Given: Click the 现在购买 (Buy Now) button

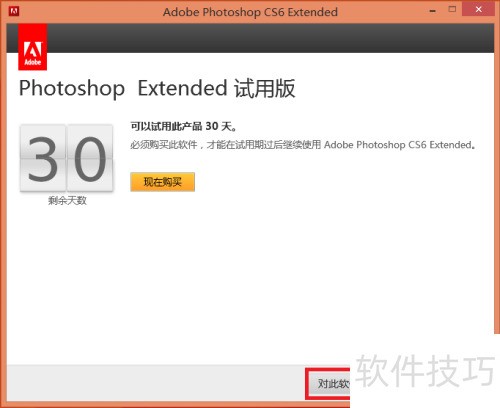Looking at the screenshot, I should point(162,182).
